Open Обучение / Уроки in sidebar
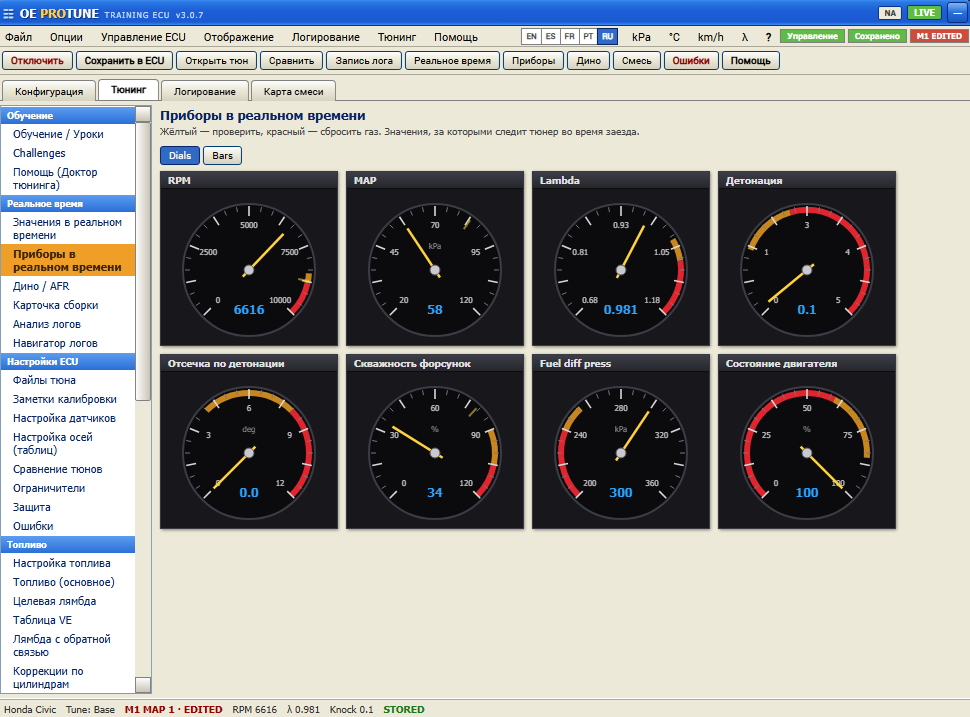The height and width of the screenshot is (717, 970). coord(67,134)
